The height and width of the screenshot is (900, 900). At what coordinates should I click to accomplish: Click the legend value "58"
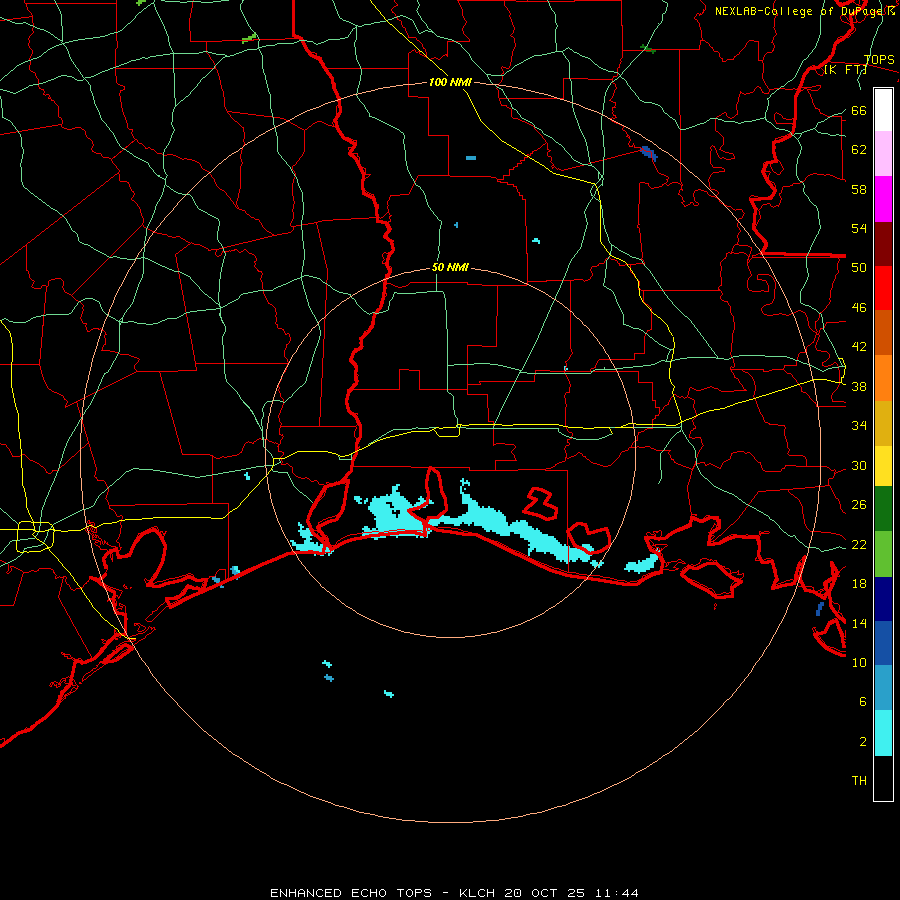point(859,189)
